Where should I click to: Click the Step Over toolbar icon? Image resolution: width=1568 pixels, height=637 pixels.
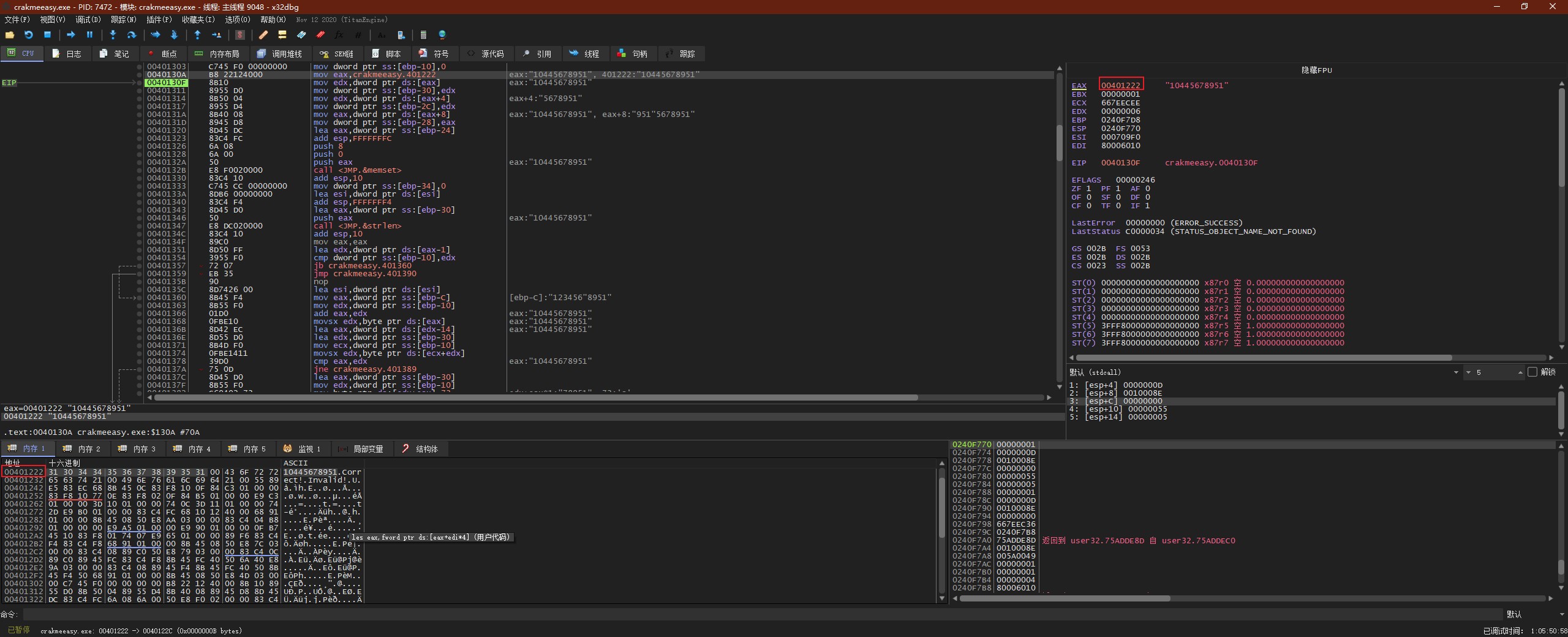pyautogui.click(x=131, y=35)
